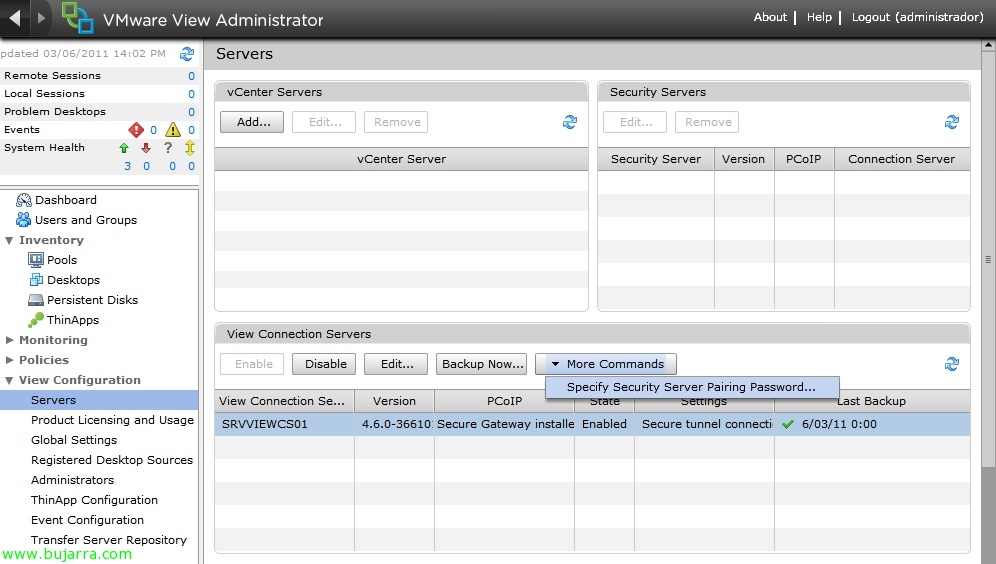Screen dimensions: 996x564
Task: Select Specify Security Server Pairing Password
Action: point(692,387)
